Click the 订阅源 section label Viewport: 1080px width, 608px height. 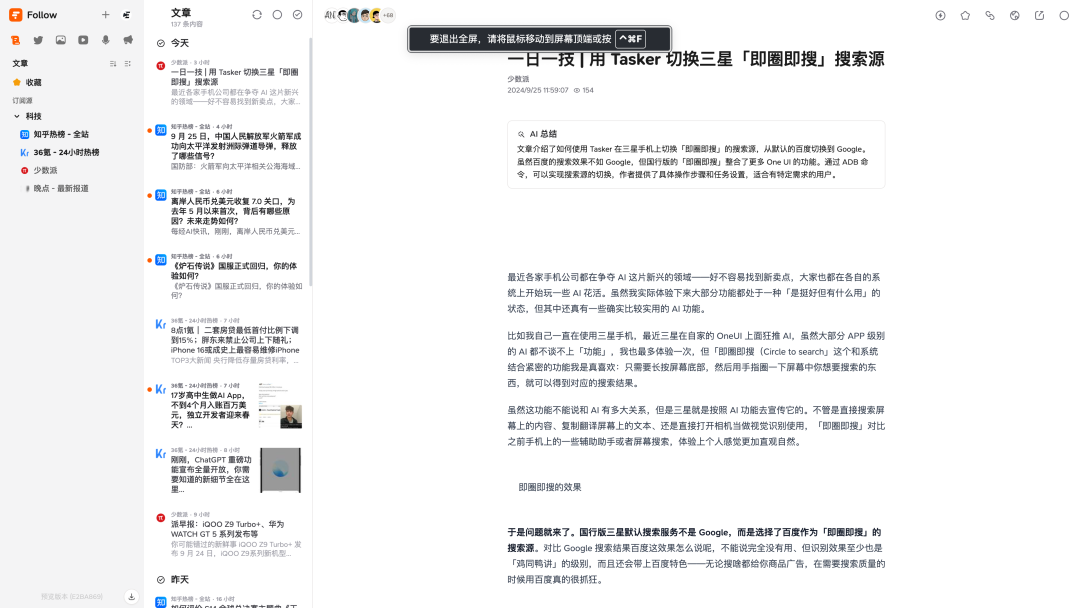pyautogui.click(x=22, y=101)
